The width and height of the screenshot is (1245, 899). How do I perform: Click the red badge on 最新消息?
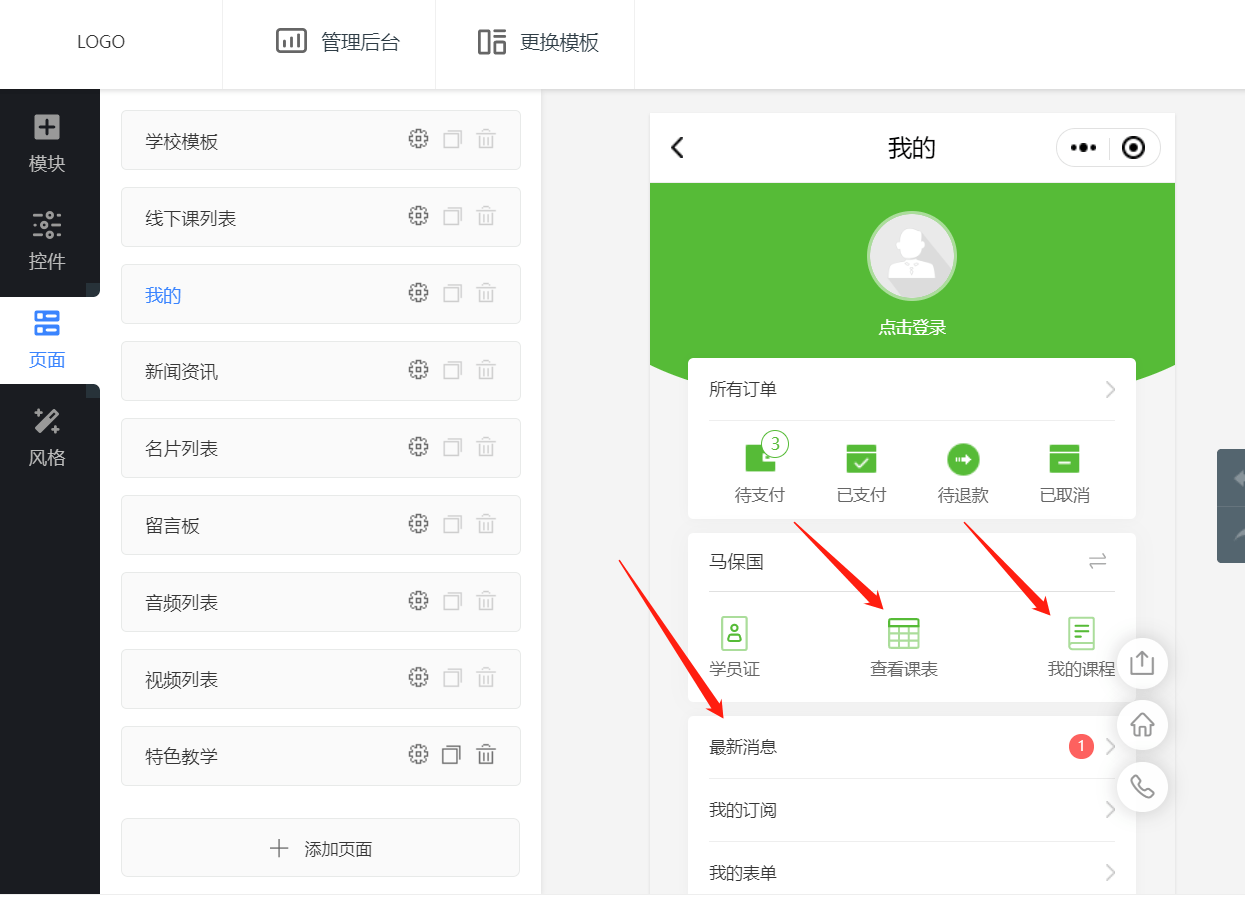pos(1081,746)
